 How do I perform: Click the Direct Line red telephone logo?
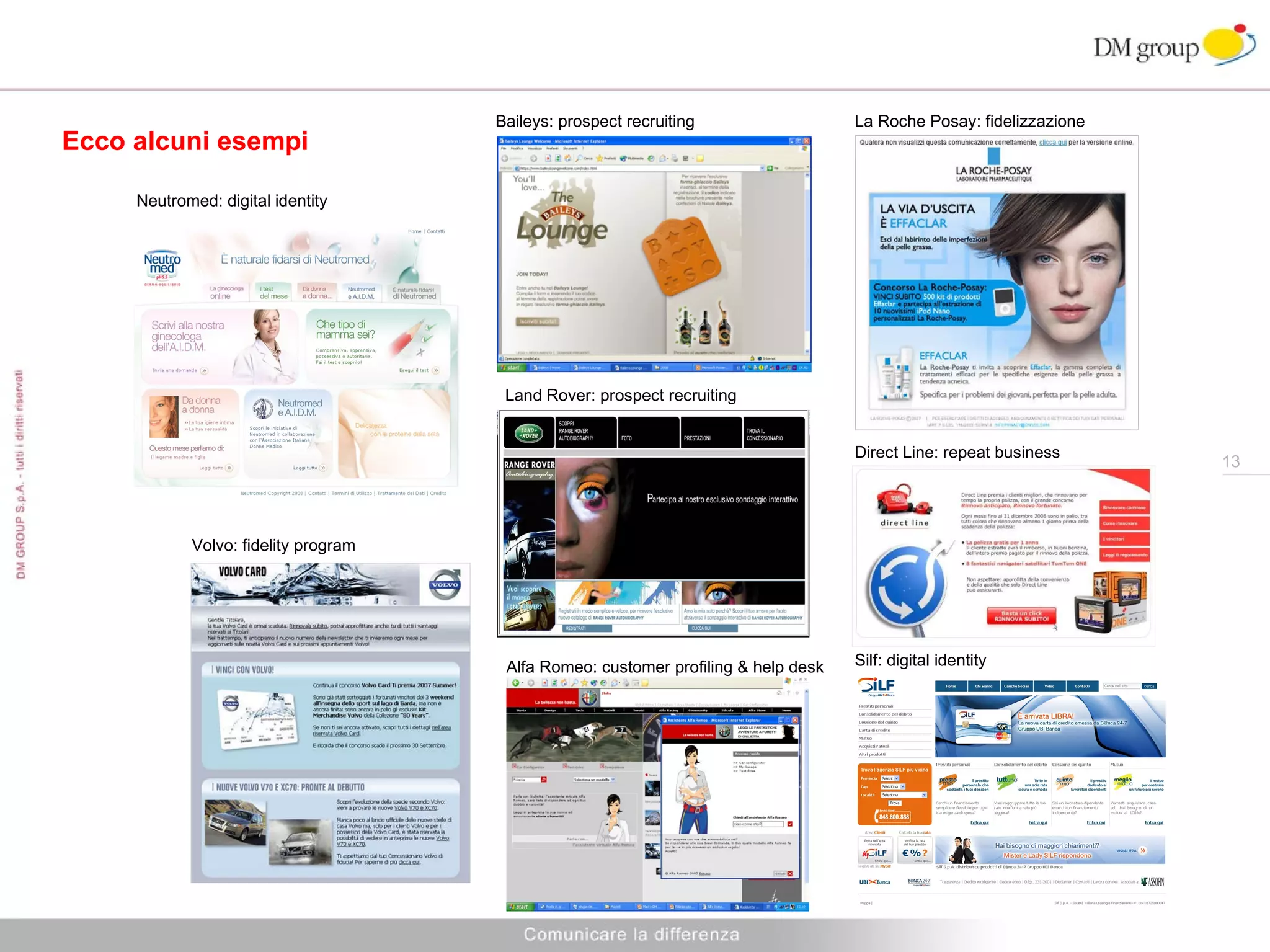[x=904, y=500]
